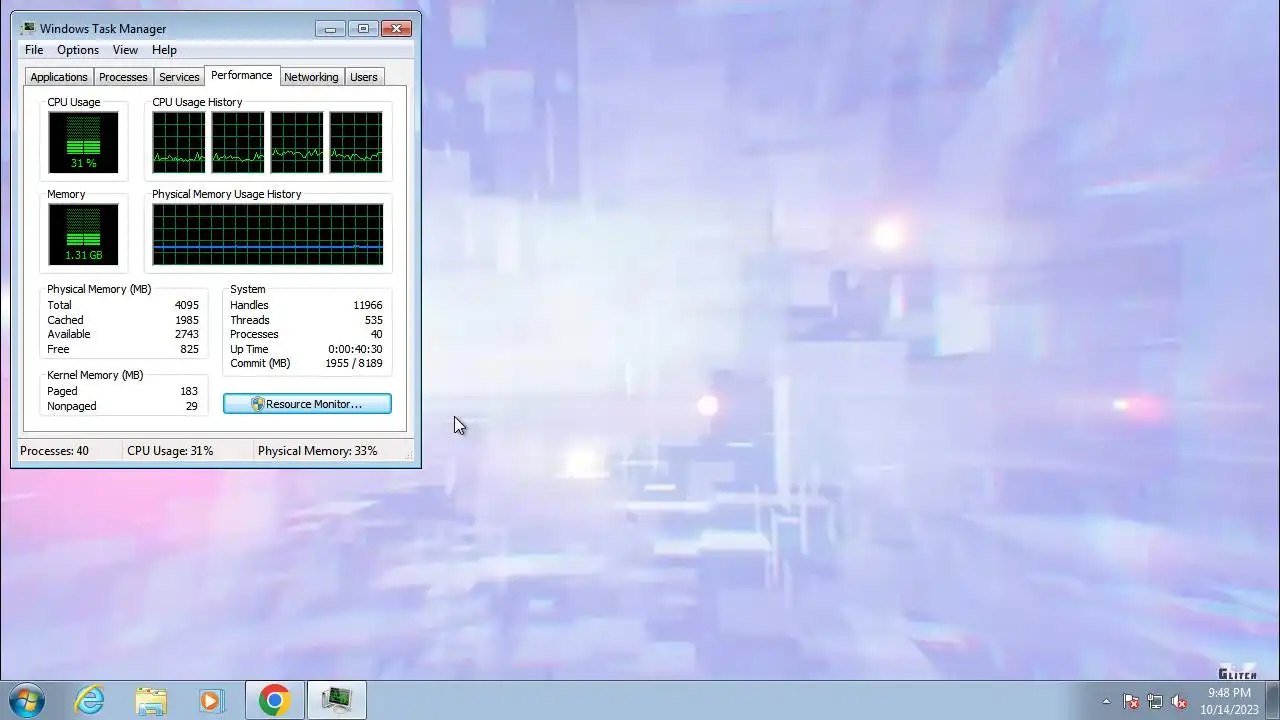Switch to the Services tab
The height and width of the screenshot is (720, 1280).
click(179, 77)
